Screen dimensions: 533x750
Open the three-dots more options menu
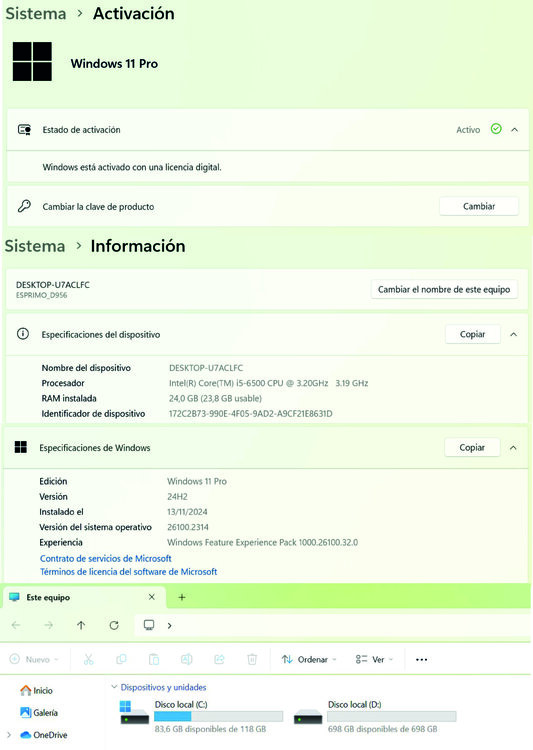(422, 660)
